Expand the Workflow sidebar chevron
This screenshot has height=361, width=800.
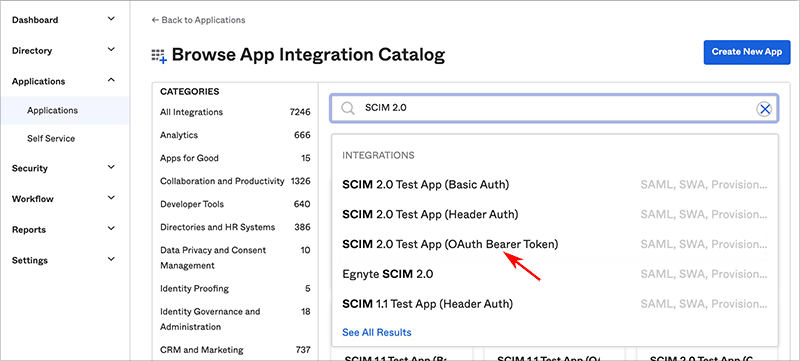tap(111, 198)
